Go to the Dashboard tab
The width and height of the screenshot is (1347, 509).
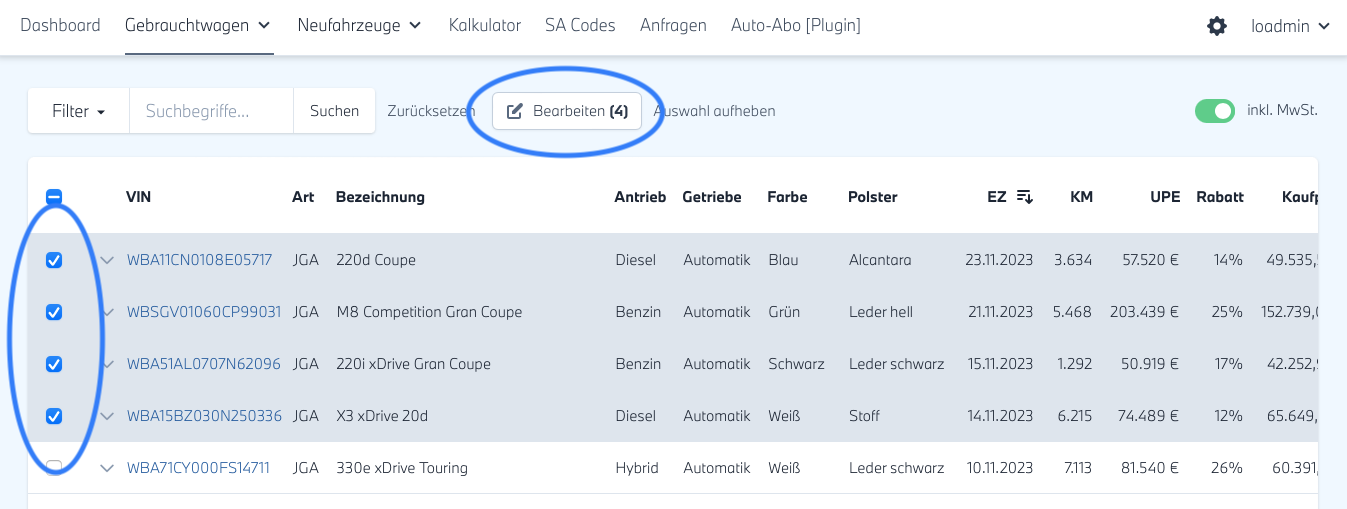pyautogui.click(x=60, y=26)
